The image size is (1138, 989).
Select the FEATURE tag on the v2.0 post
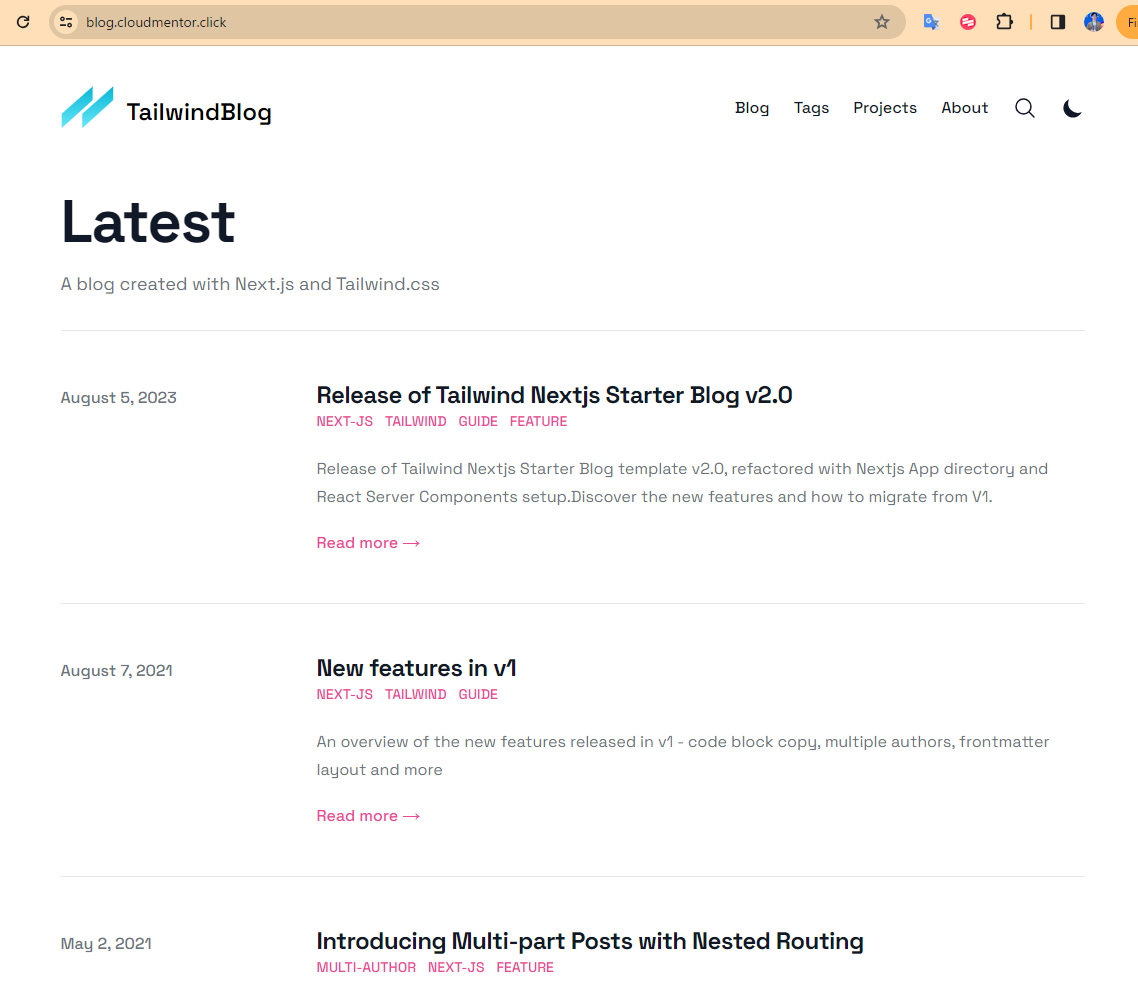538,422
